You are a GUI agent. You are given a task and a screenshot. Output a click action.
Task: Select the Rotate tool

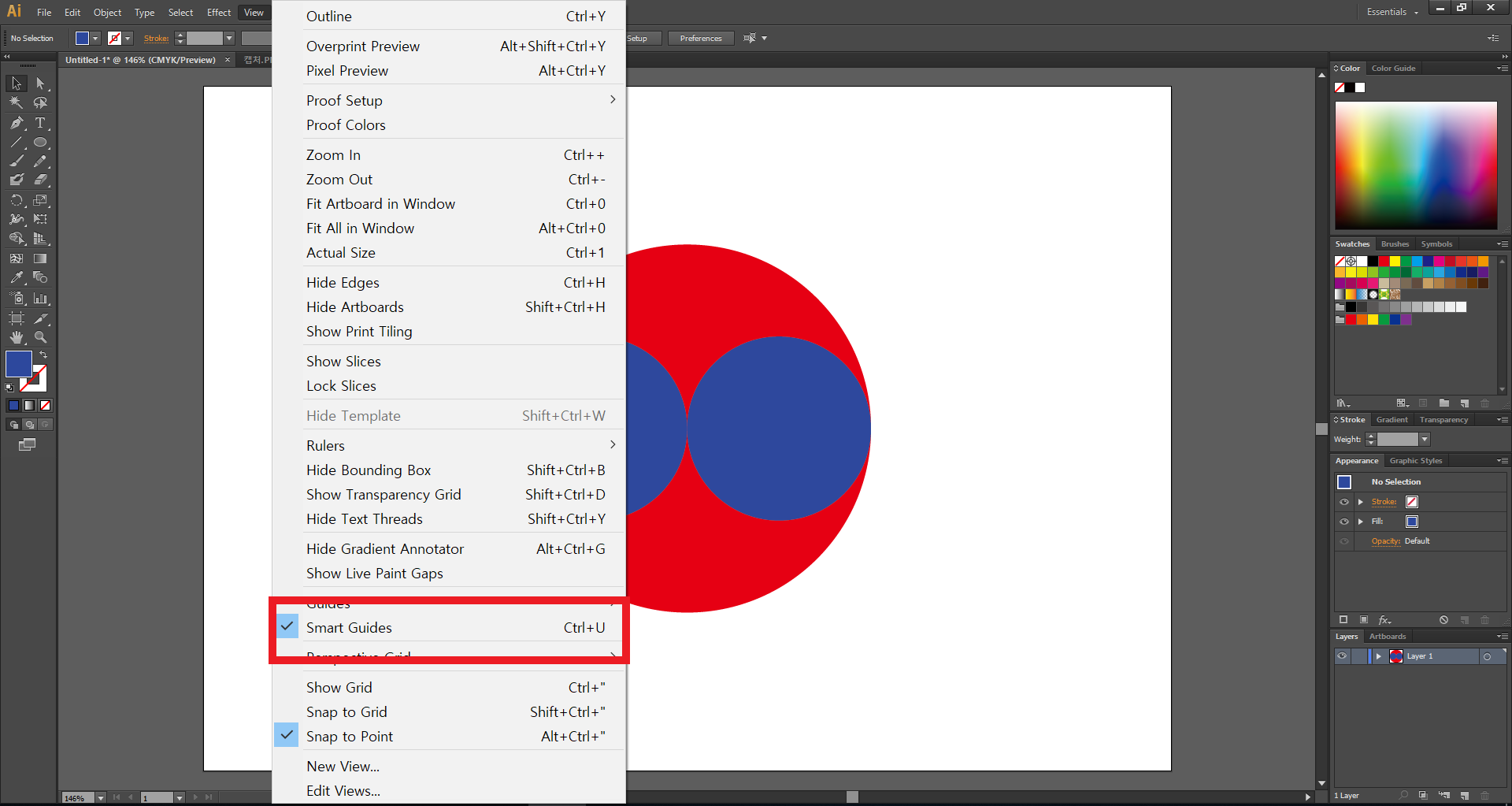pos(17,200)
